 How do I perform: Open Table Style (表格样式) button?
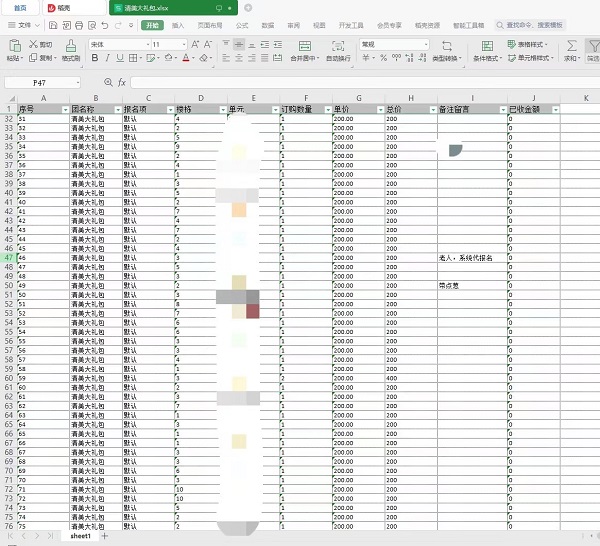tap(527, 44)
